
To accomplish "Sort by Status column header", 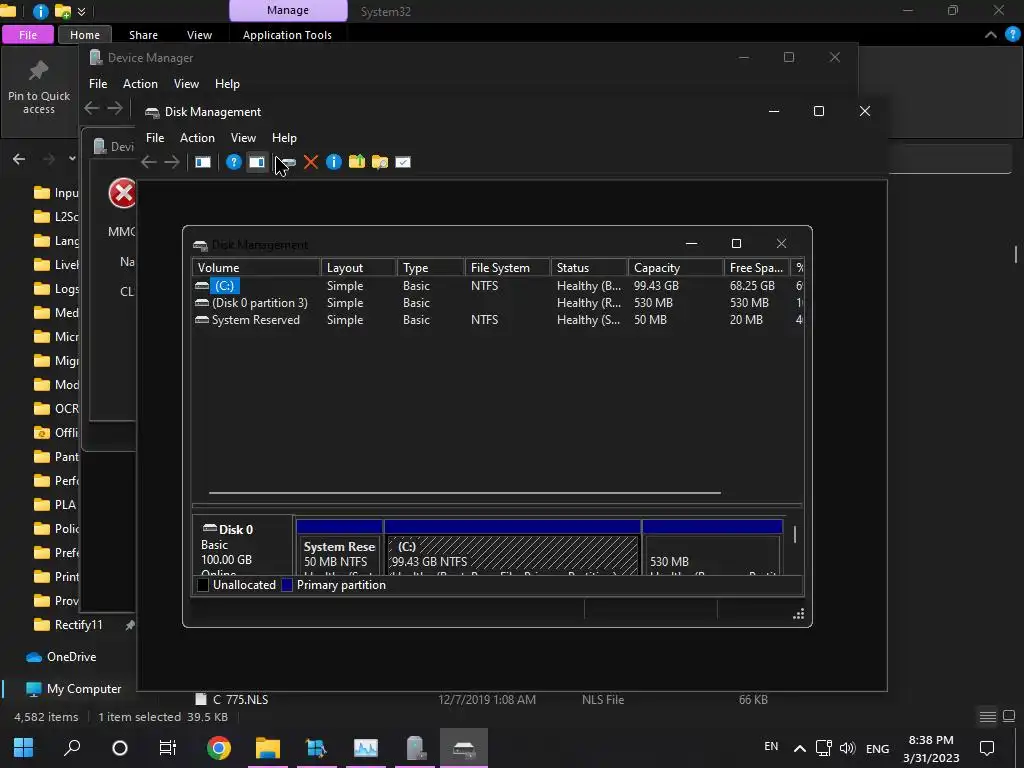I will point(589,268).
